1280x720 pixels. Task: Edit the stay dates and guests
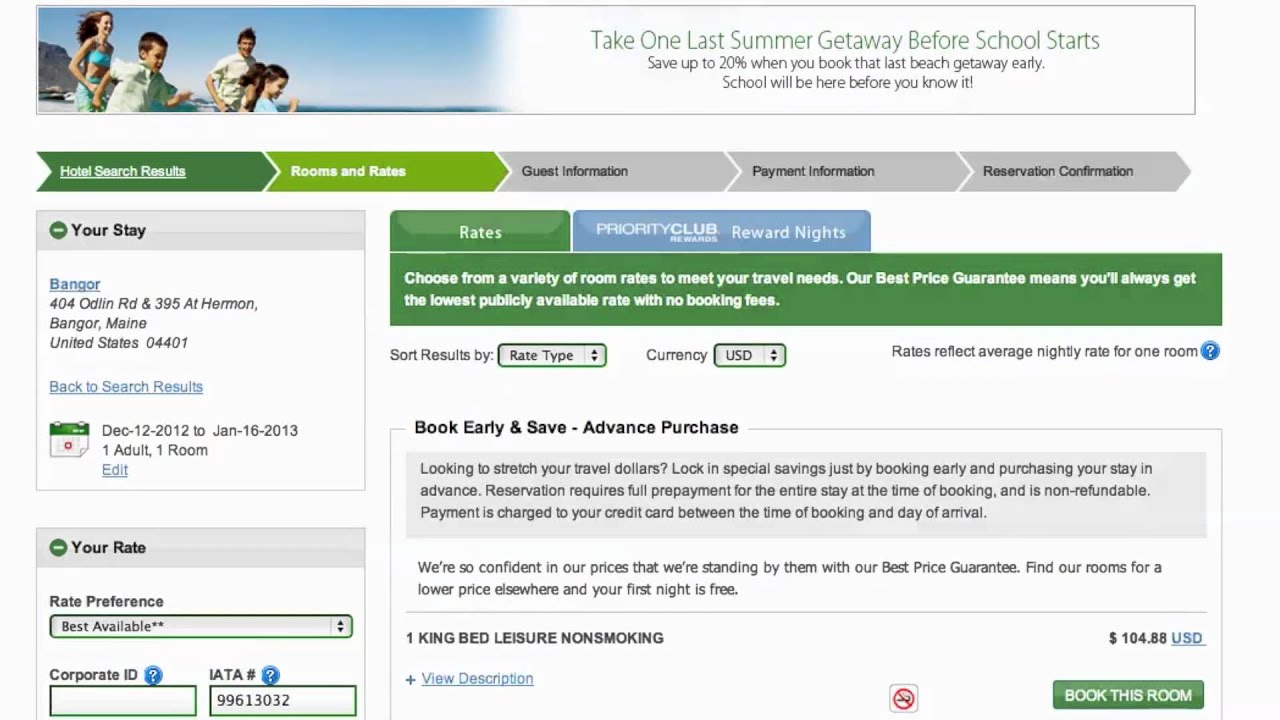point(115,470)
